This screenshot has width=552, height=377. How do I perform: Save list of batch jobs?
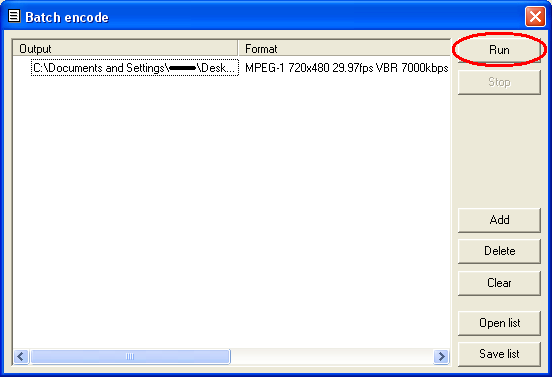tap(499, 354)
